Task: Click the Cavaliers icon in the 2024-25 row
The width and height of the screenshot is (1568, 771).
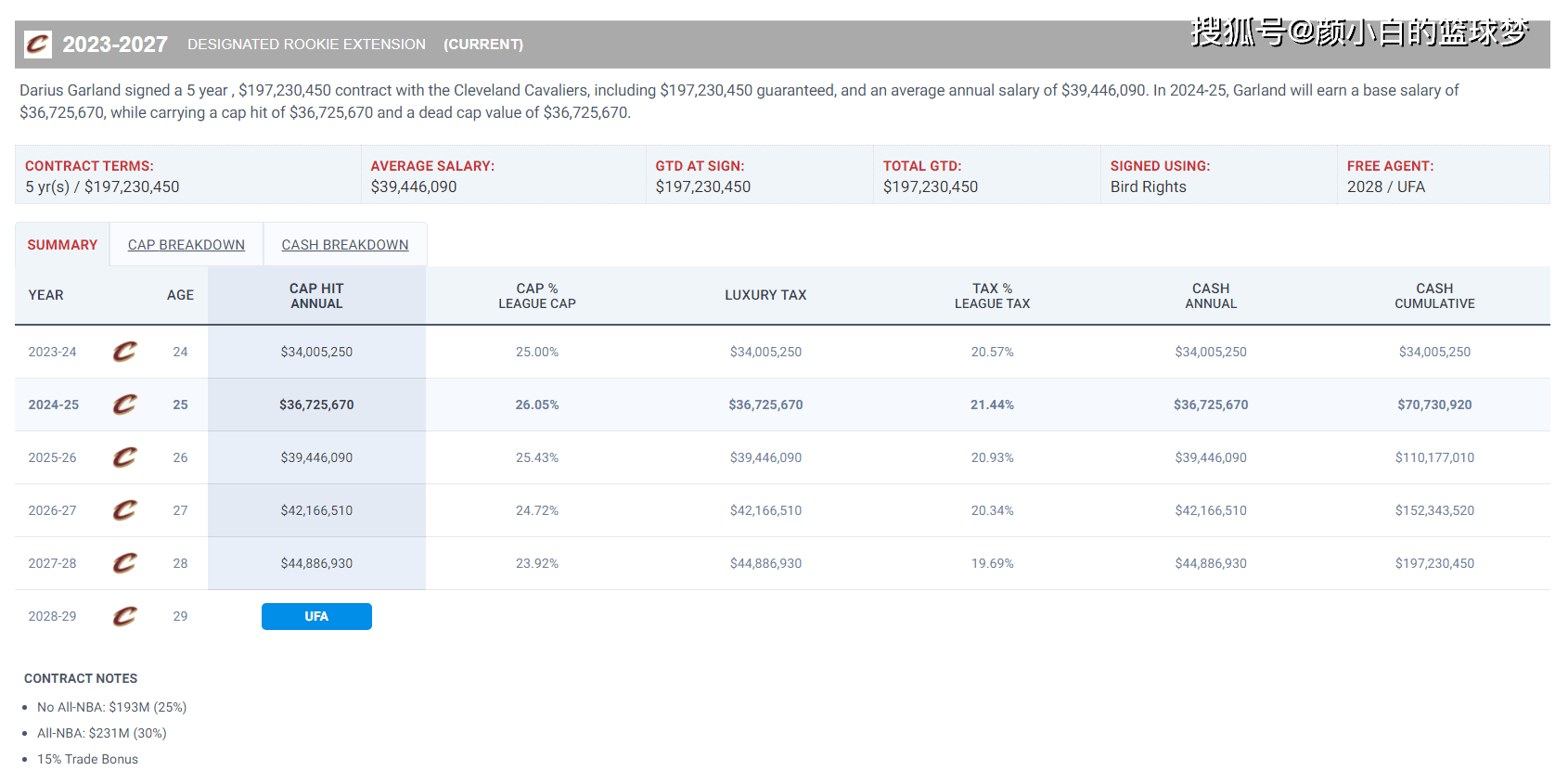Action: pyautogui.click(x=124, y=405)
